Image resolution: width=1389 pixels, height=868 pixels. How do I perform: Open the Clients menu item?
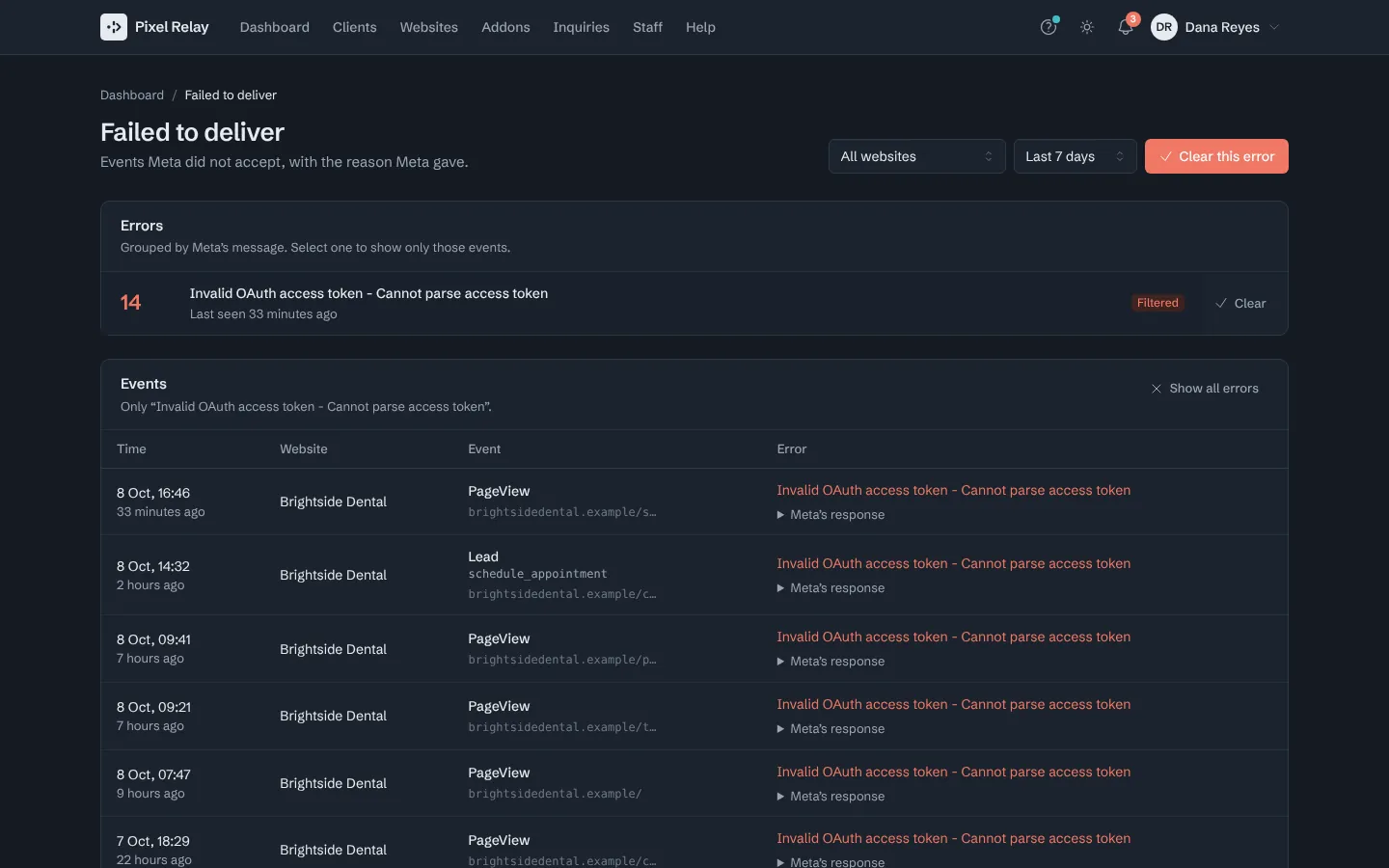pyautogui.click(x=355, y=27)
